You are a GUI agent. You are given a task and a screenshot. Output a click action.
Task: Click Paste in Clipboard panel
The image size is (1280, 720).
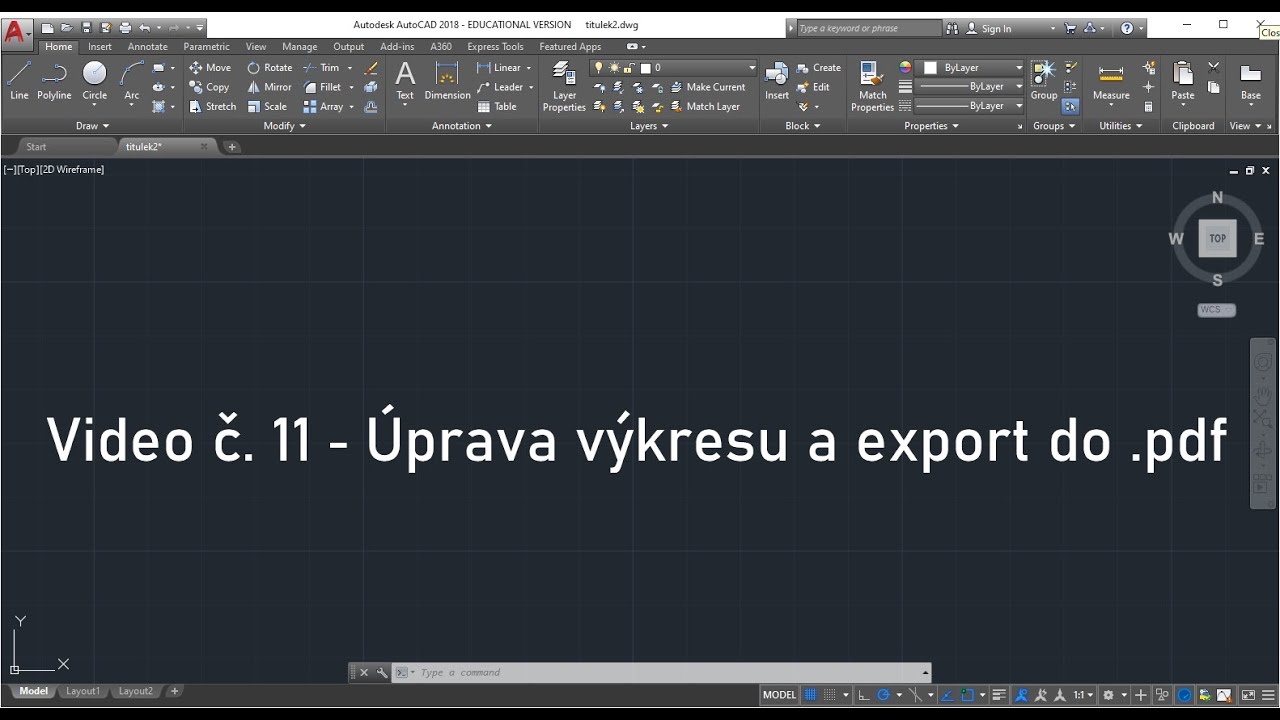(x=1183, y=81)
